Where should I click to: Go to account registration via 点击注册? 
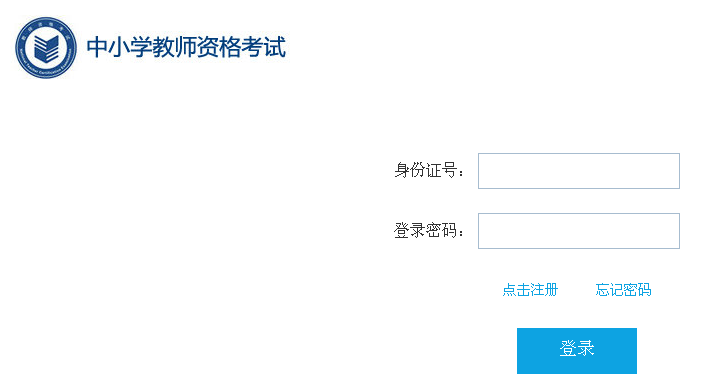pos(530,290)
